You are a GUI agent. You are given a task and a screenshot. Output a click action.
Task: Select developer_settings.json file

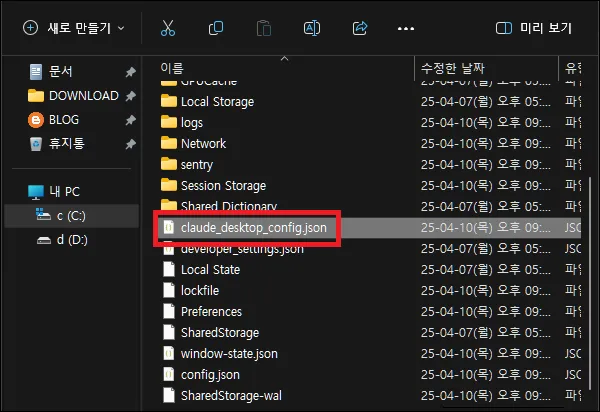pyautogui.click(x=242, y=249)
